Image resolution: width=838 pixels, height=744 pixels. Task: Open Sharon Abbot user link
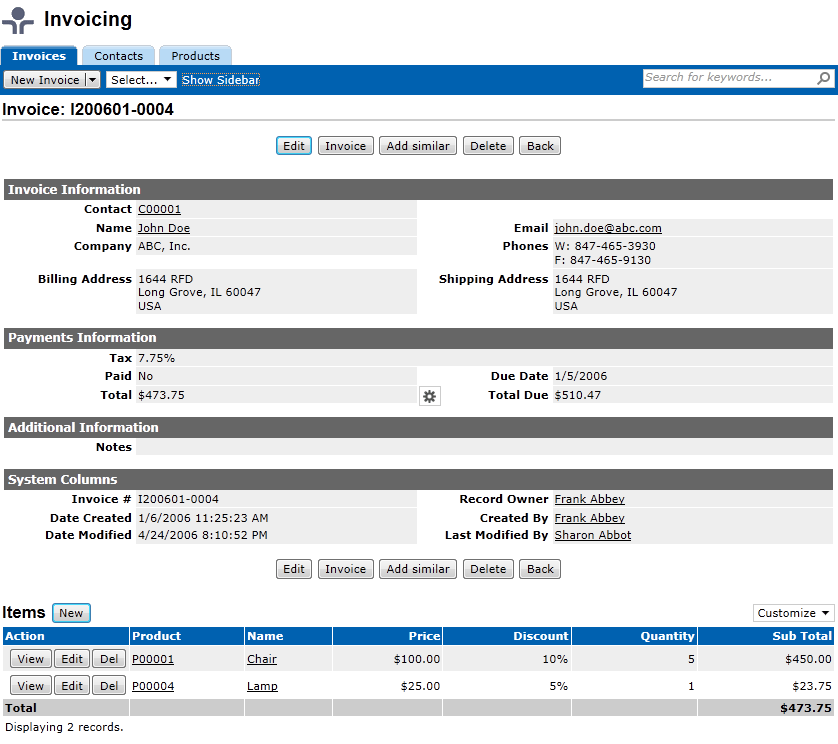(x=592, y=535)
